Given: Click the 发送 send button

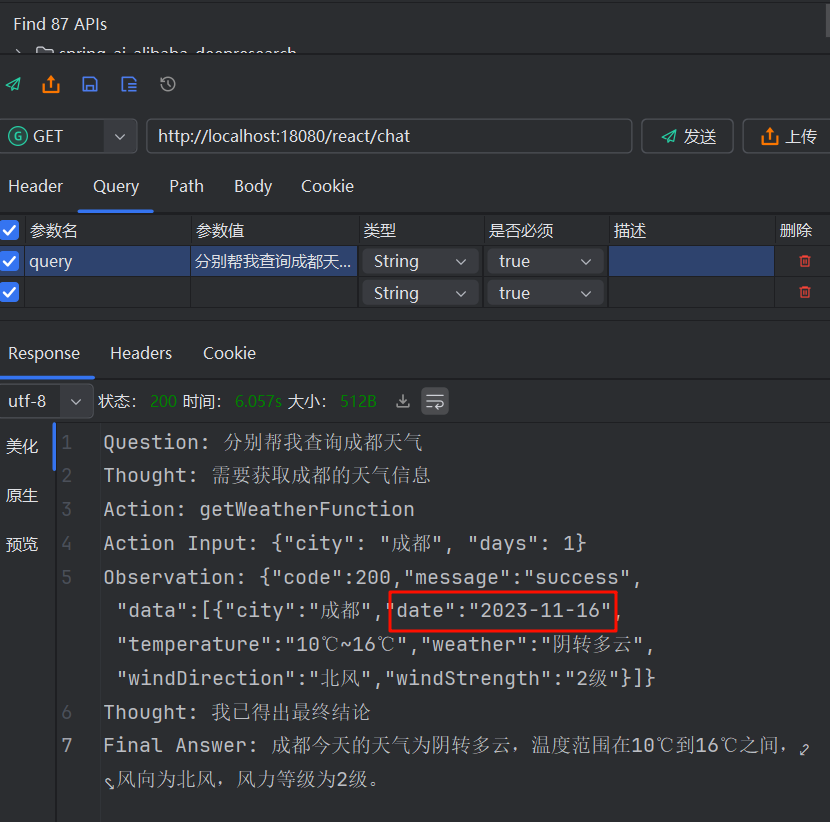Looking at the screenshot, I should [687, 137].
